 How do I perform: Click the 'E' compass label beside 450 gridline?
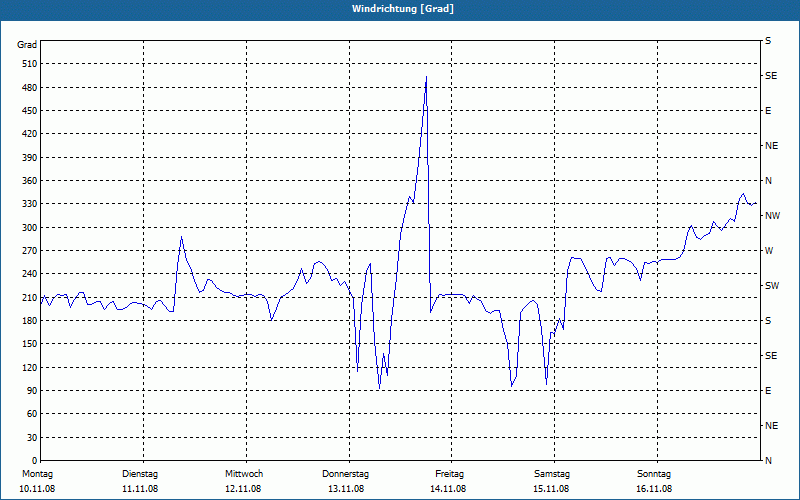[x=768, y=111]
